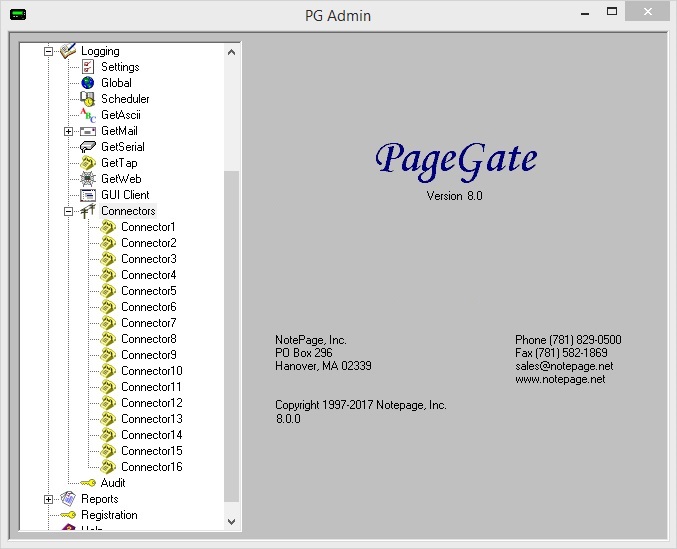
Task: Select Connector10 in the tree
Action: [x=152, y=371]
